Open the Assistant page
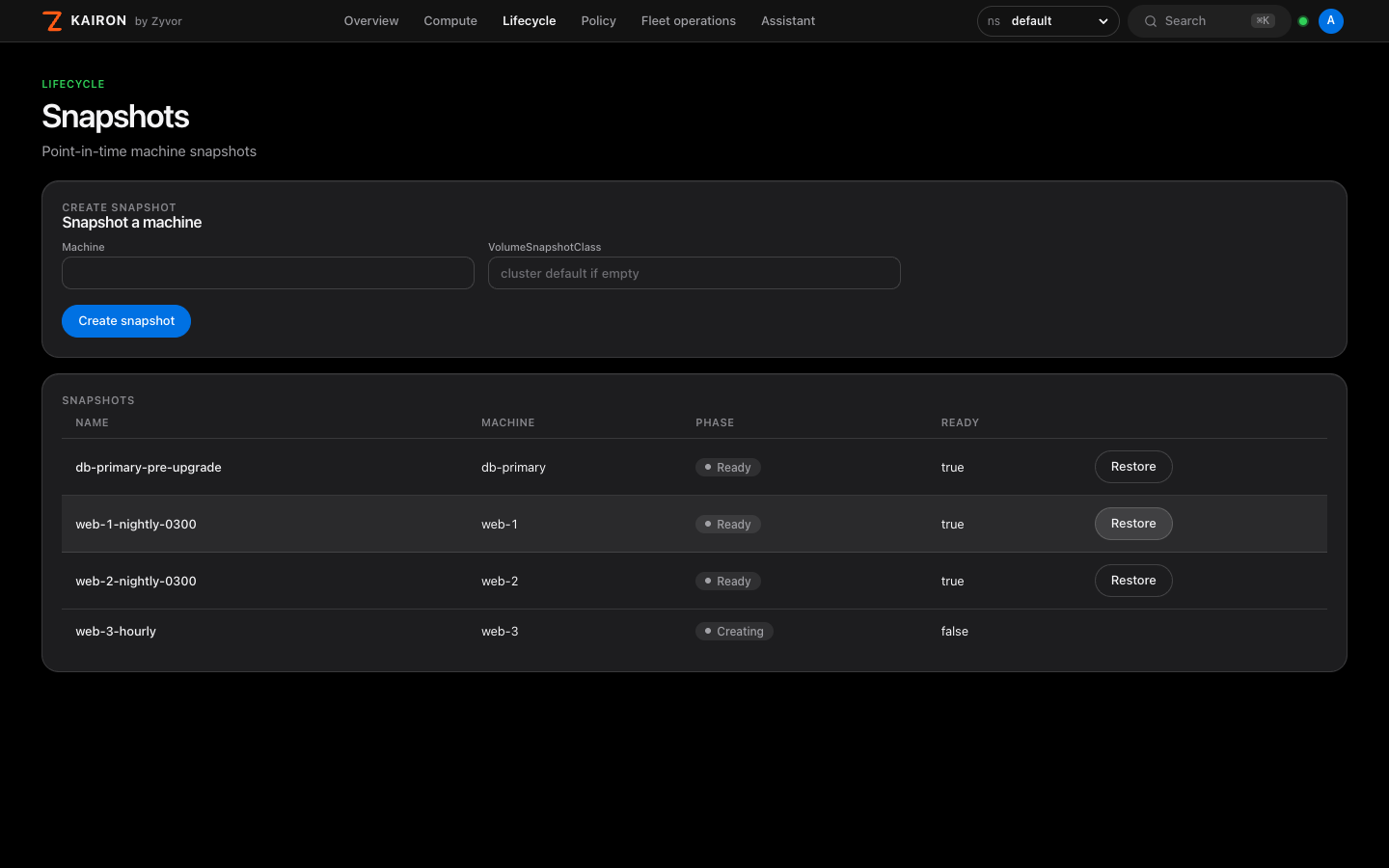 click(788, 21)
